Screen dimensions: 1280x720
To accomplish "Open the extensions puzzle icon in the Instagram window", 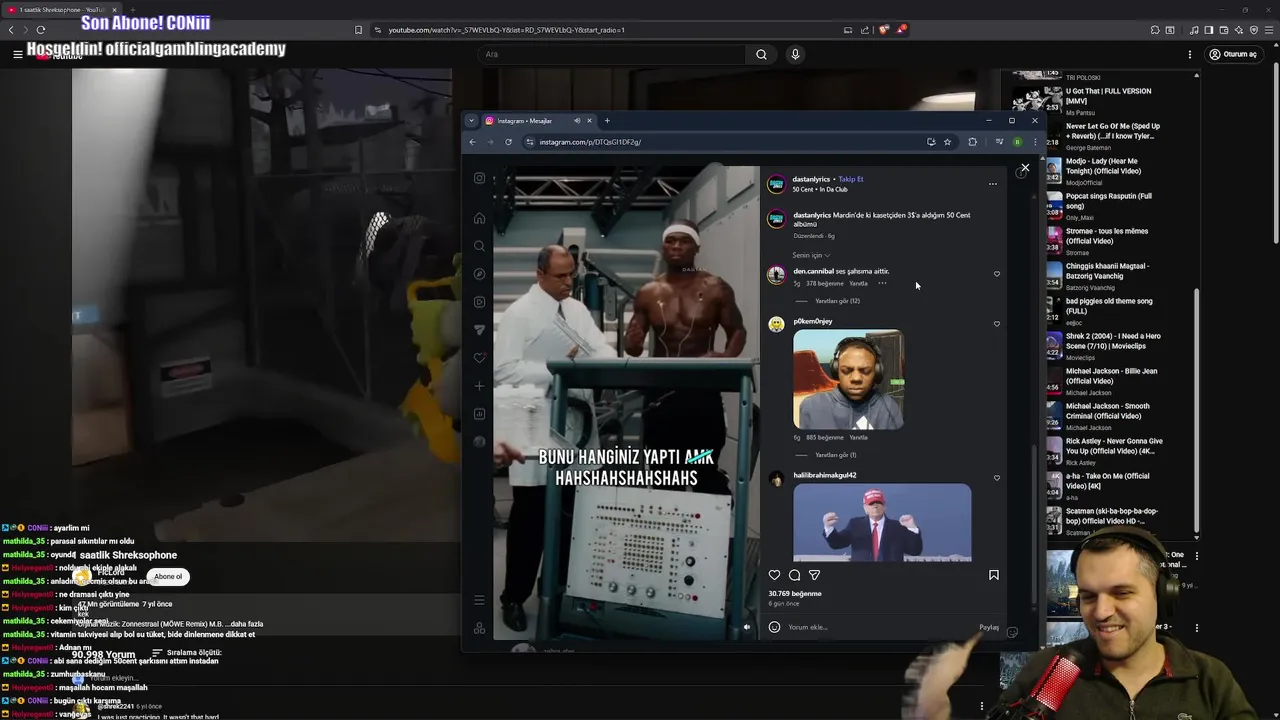I will [x=972, y=142].
